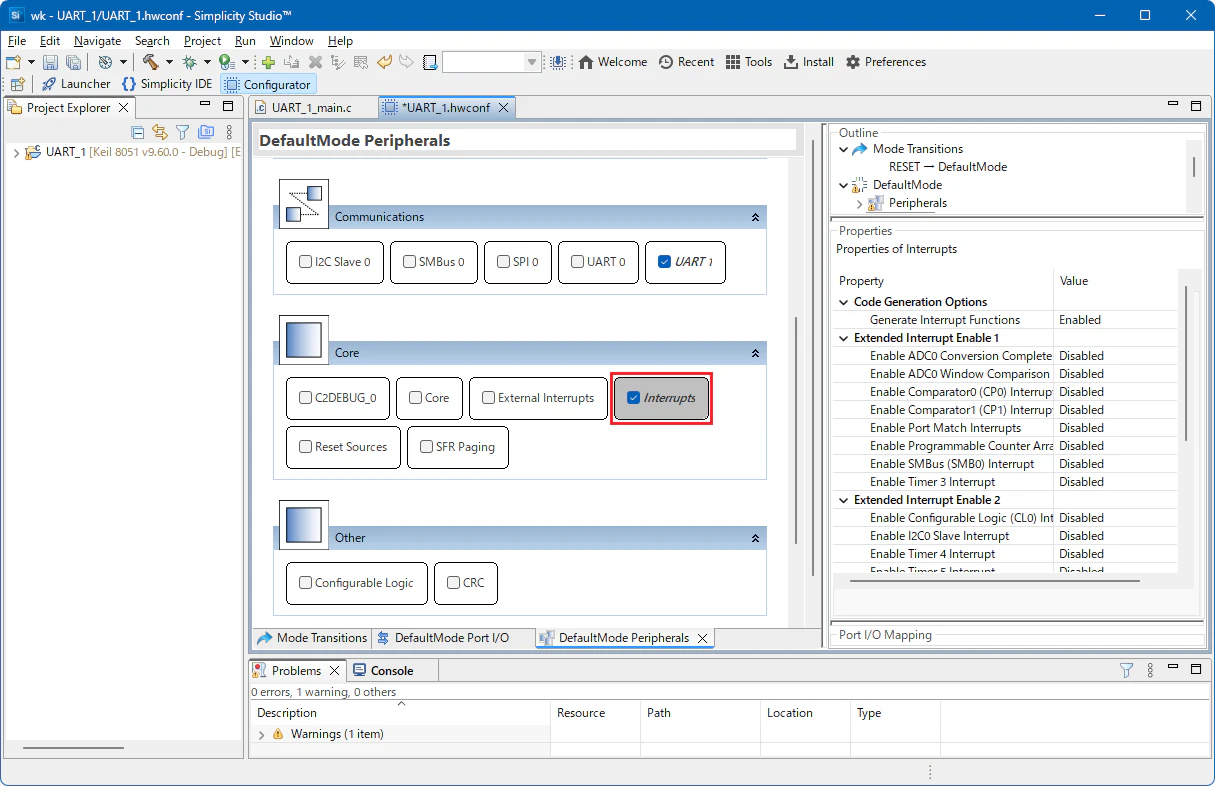Viewport: 1215px width, 786px height.
Task: Open Project Explorer view menu dots
Action: click(229, 132)
